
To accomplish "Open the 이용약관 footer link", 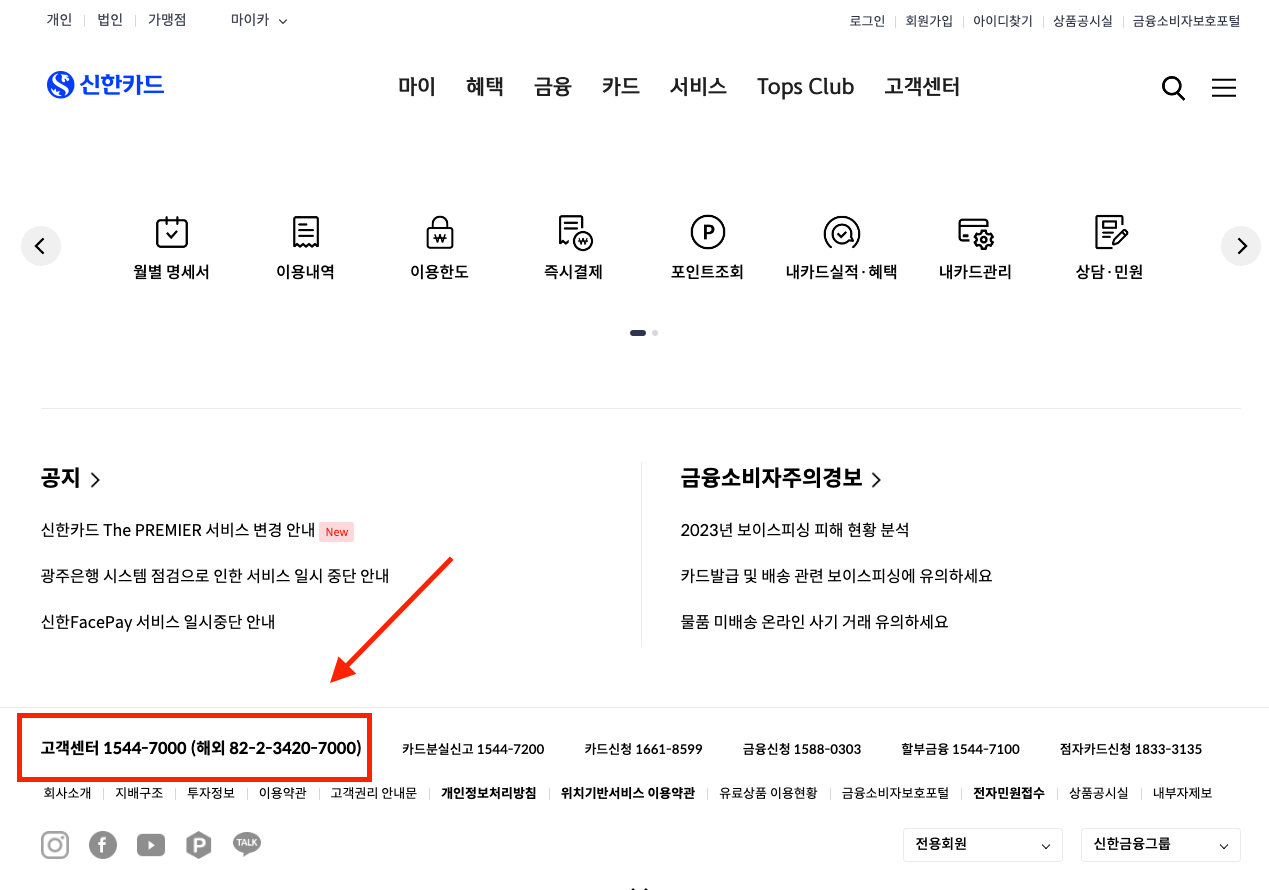I will (283, 793).
